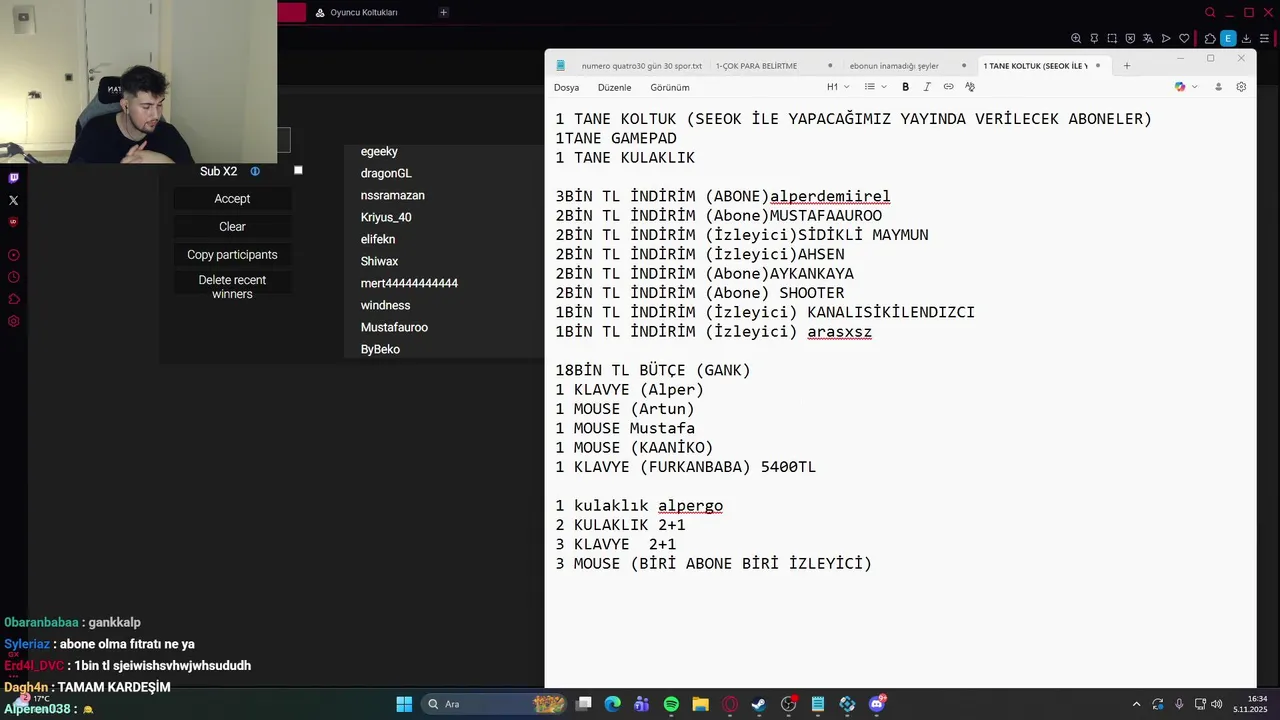
Task: Open a new Opera browser tab
Action: pos(443,12)
